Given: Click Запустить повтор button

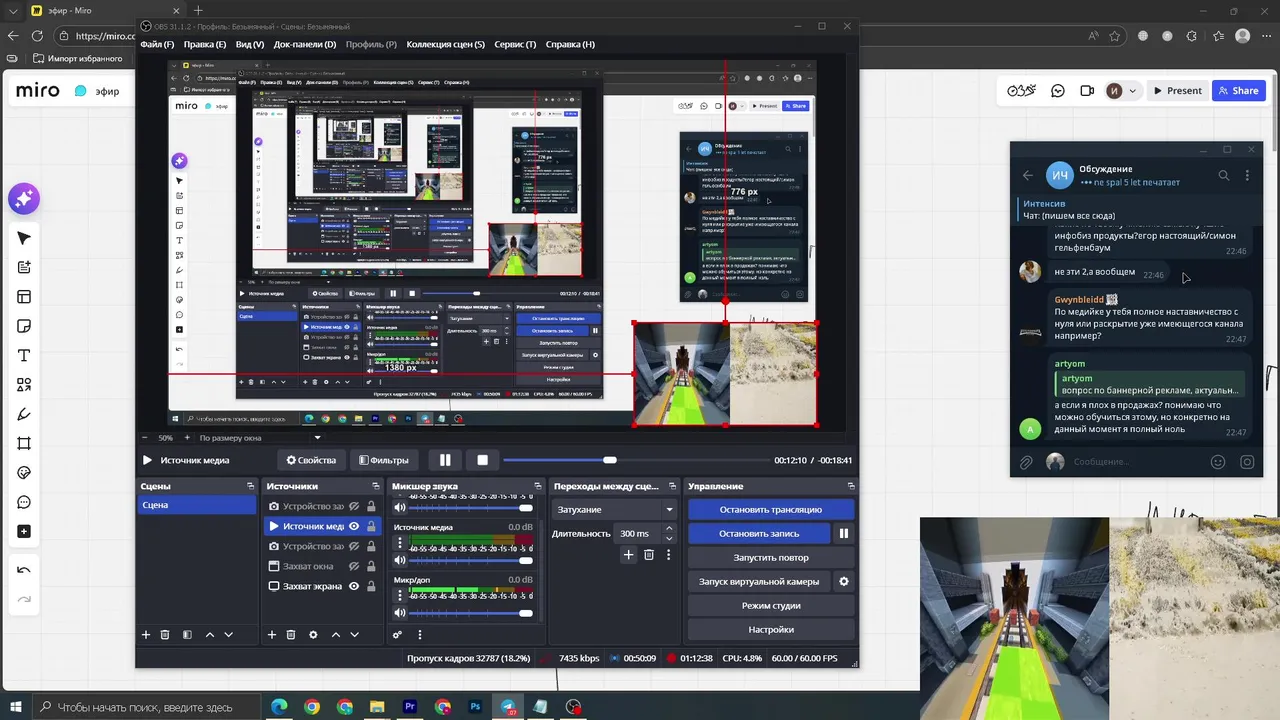Looking at the screenshot, I should click(771, 558).
